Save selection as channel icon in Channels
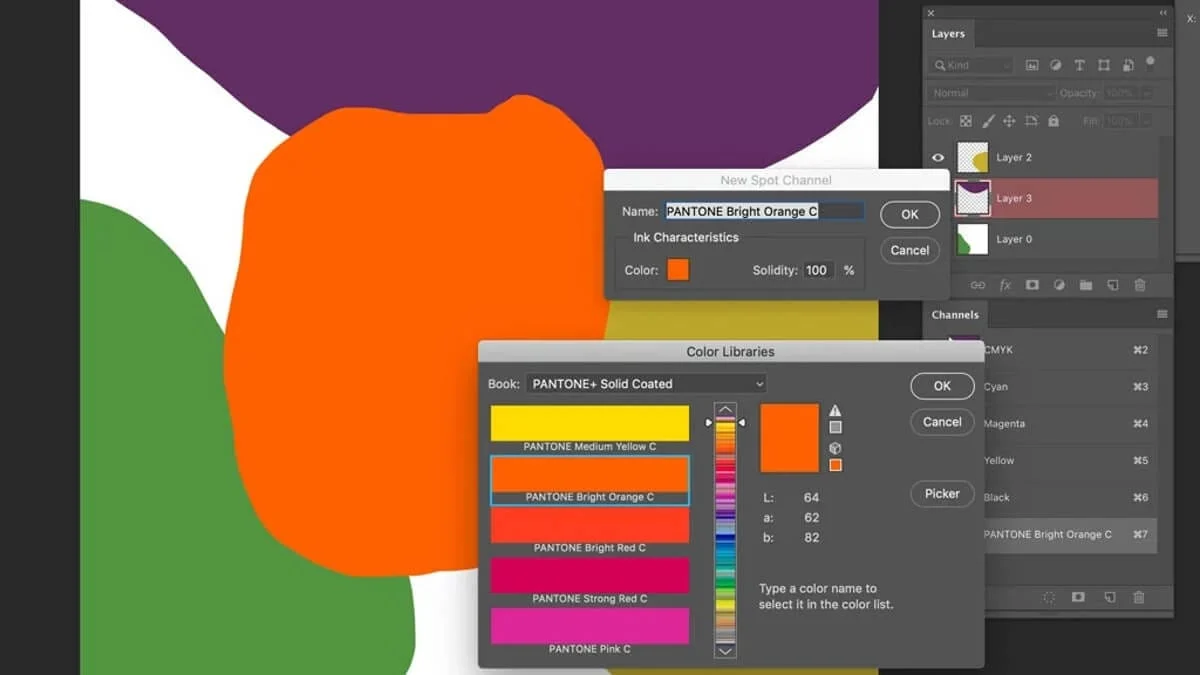The image size is (1200, 675). point(1079,597)
